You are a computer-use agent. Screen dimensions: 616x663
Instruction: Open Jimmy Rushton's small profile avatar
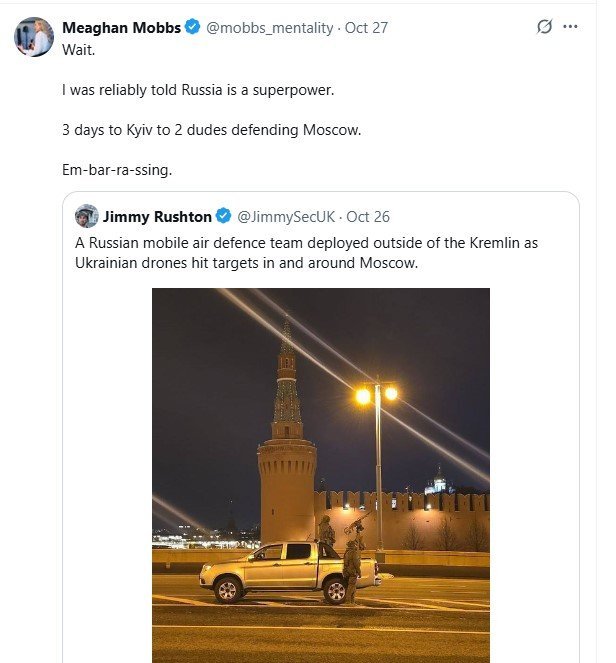[87, 216]
